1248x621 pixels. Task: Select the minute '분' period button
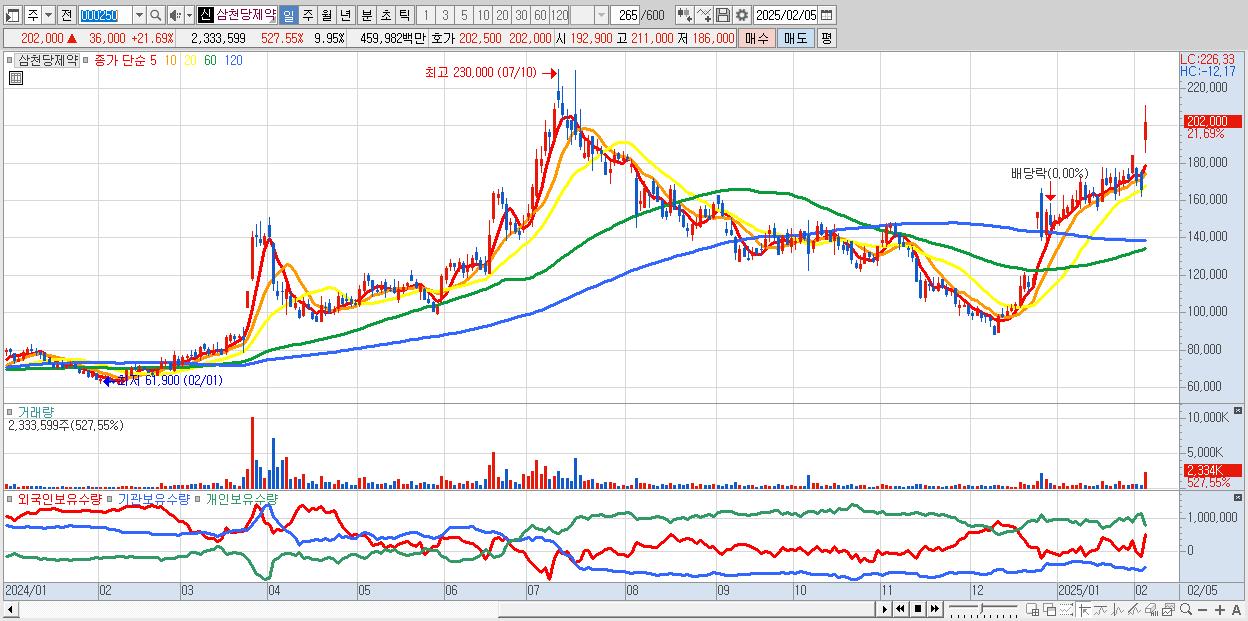(366, 15)
